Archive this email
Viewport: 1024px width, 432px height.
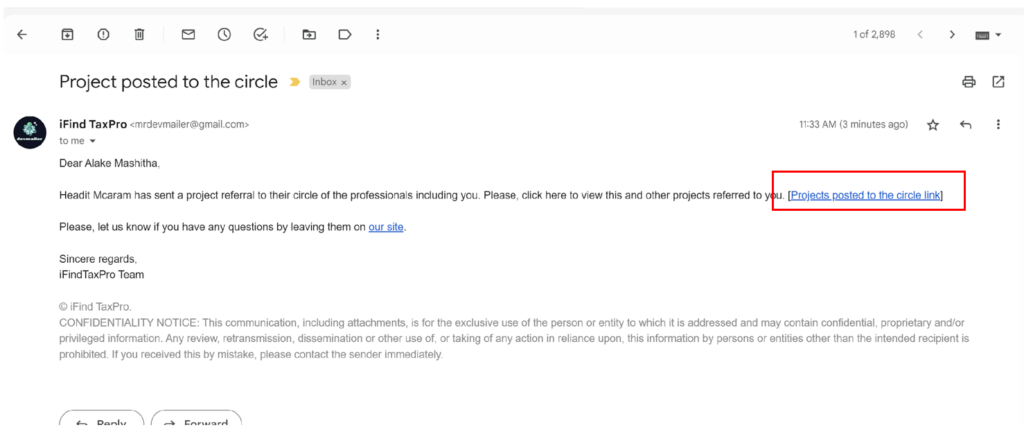[x=67, y=34]
